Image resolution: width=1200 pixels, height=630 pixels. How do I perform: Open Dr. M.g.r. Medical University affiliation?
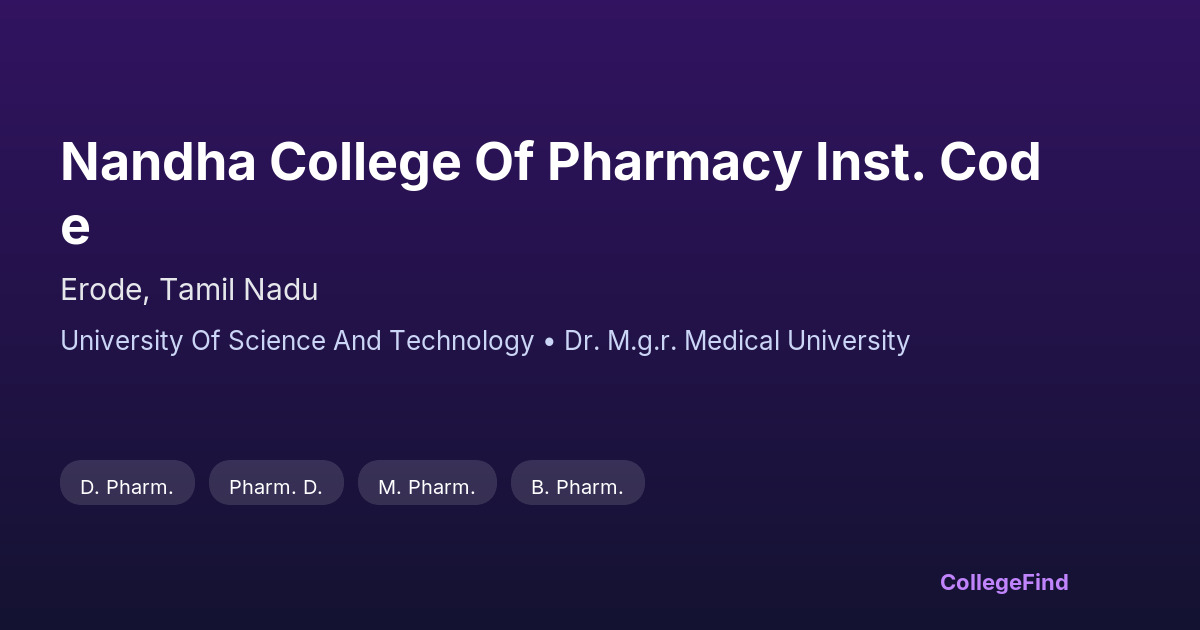click(737, 341)
